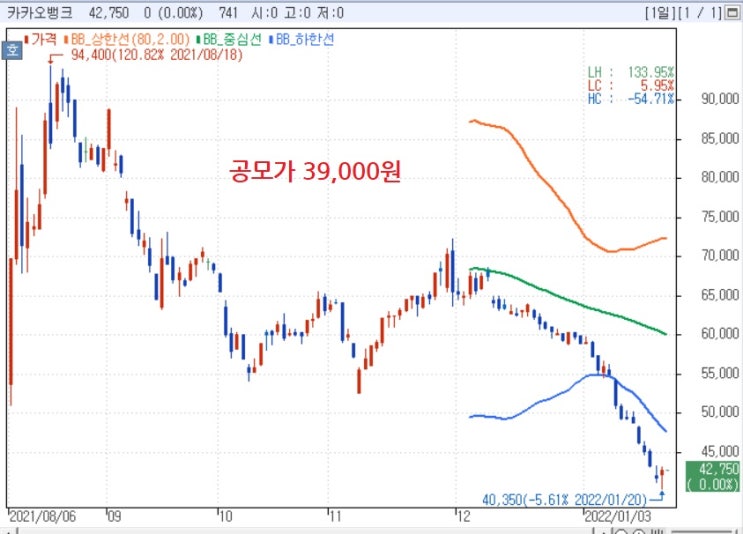Click the 70,000 price axis label
This screenshot has height=534, width=743.
[720, 256]
